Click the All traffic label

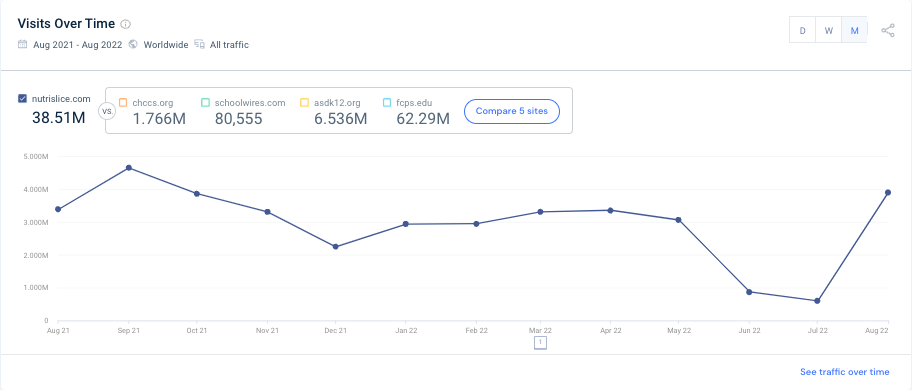[x=229, y=45]
